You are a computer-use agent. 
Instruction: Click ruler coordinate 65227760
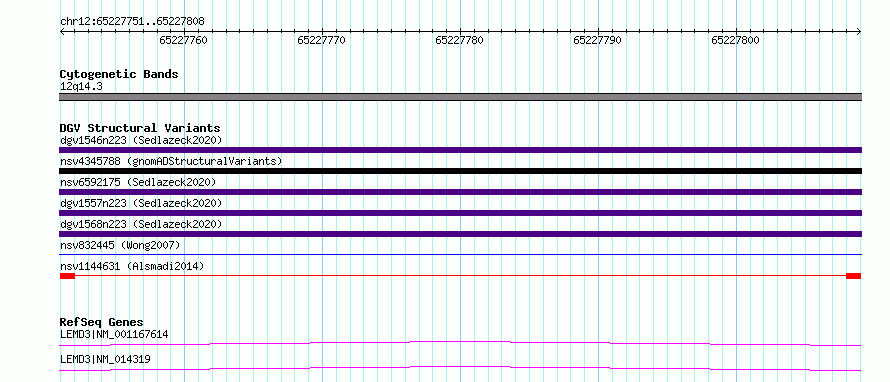click(183, 40)
